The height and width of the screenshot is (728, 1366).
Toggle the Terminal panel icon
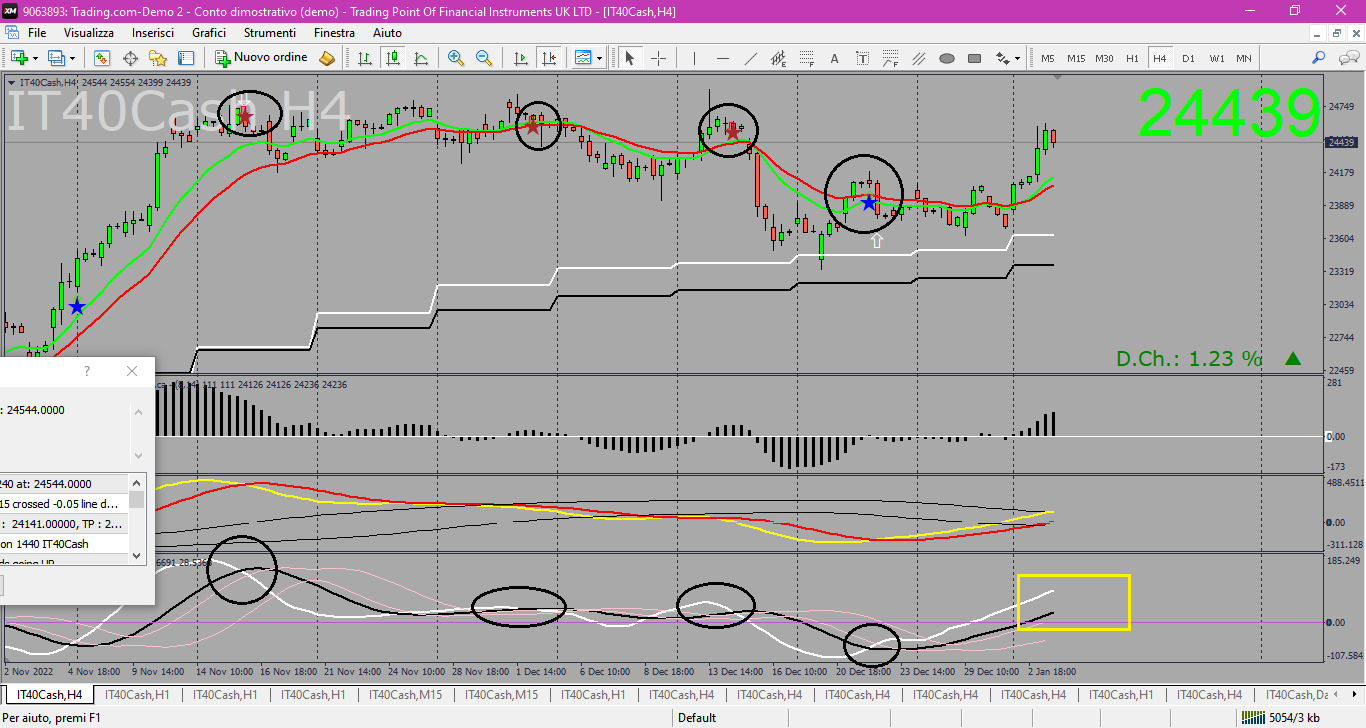(x=186, y=58)
